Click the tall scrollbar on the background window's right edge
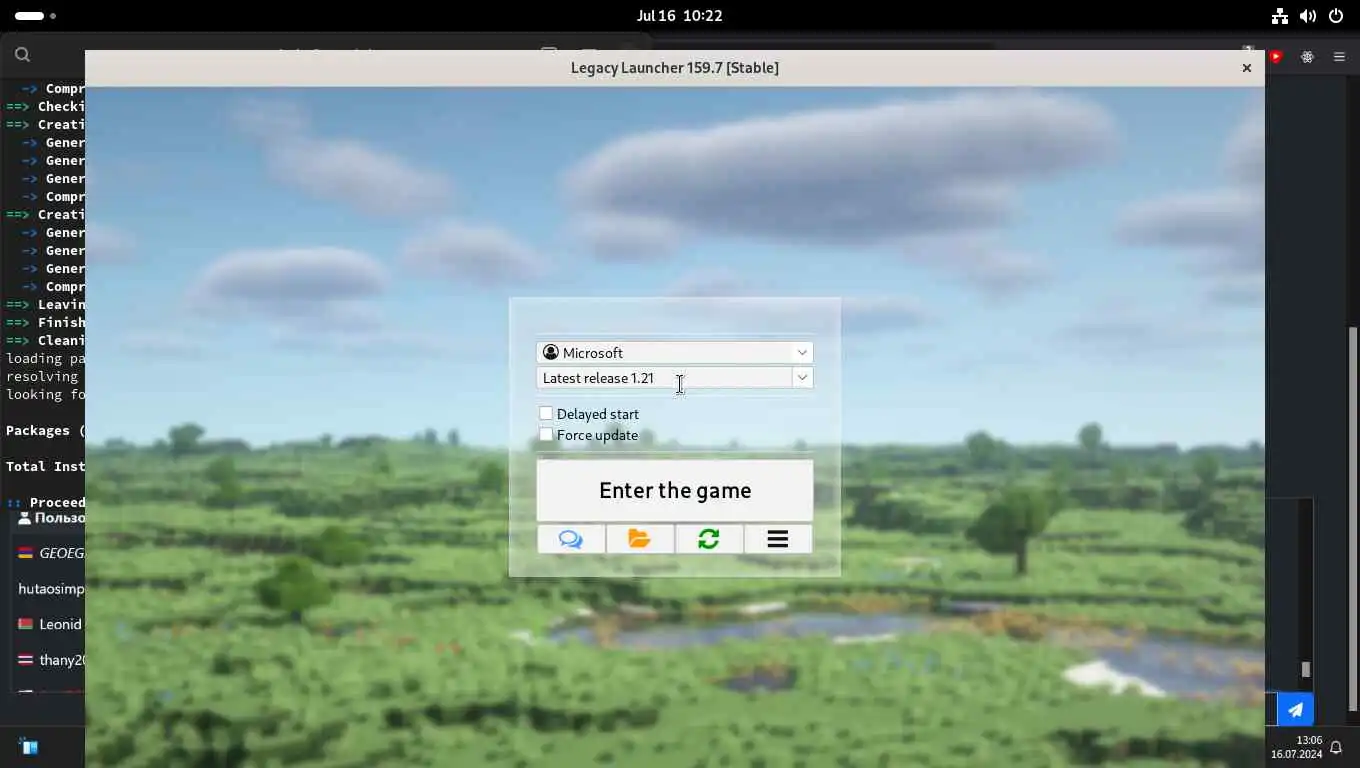1360x768 pixels. 1353,518
